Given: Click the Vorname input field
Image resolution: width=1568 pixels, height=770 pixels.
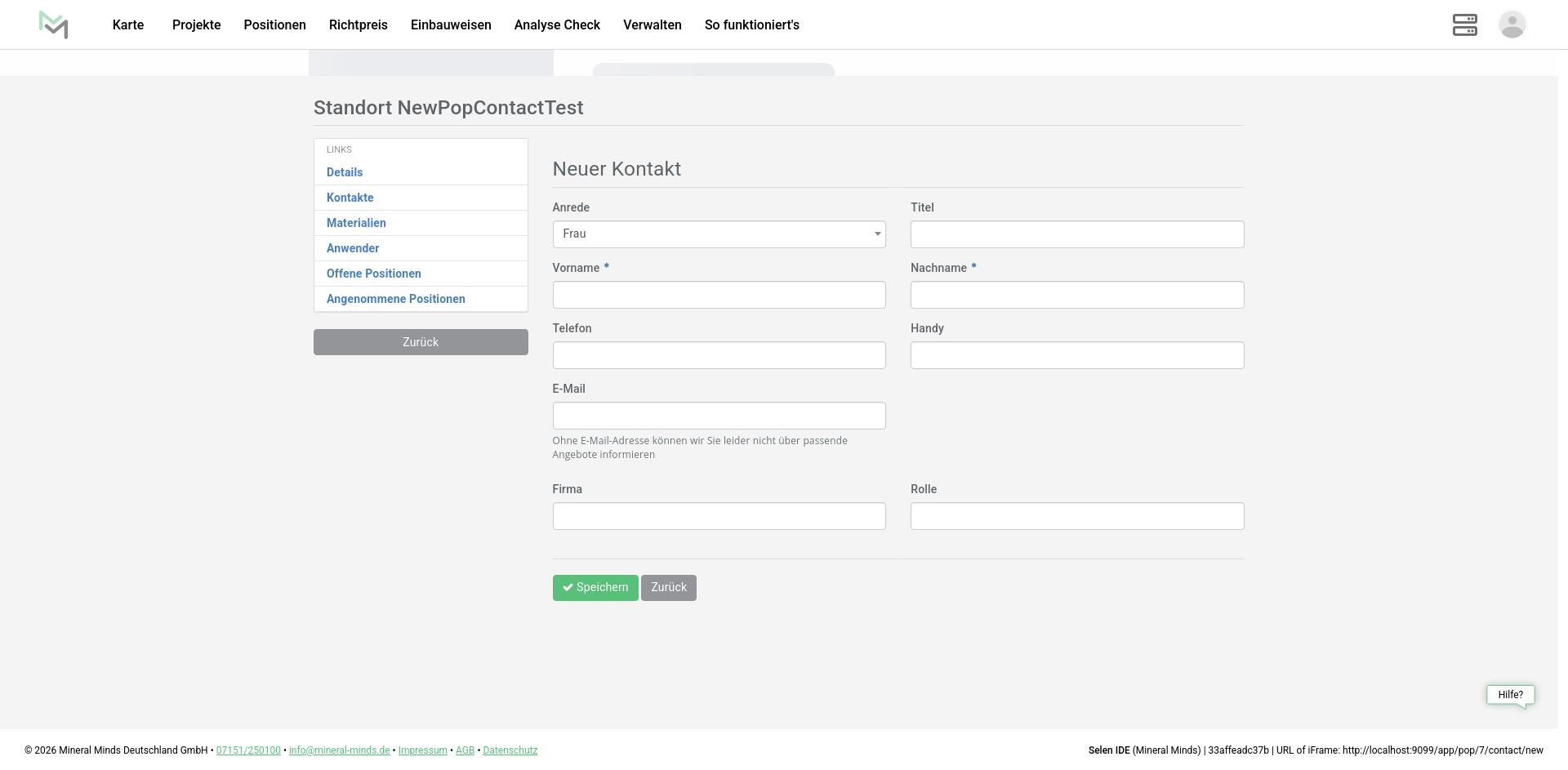Looking at the screenshot, I should (719, 295).
